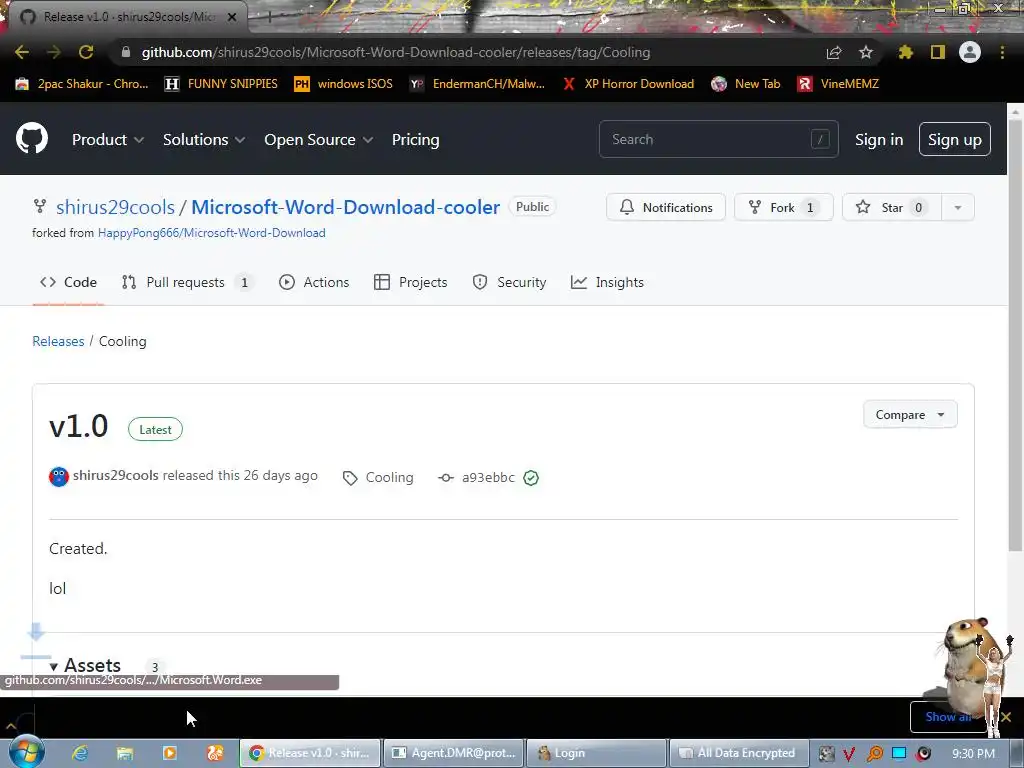Image resolution: width=1024 pixels, height=768 pixels.
Task: Open the Insights tab
Action: point(607,282)
